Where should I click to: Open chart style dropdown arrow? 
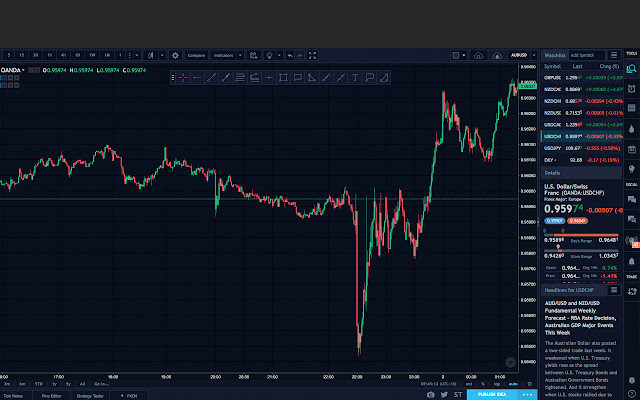click(162, 56)
